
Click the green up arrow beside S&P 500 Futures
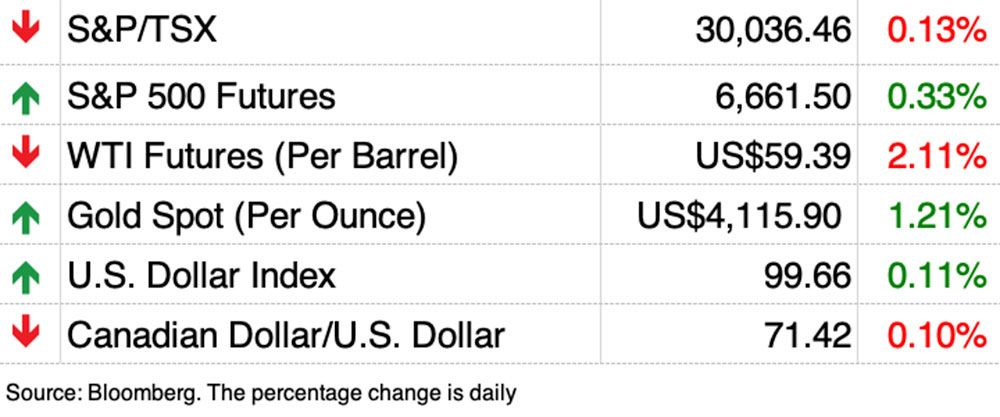(27, 97)
